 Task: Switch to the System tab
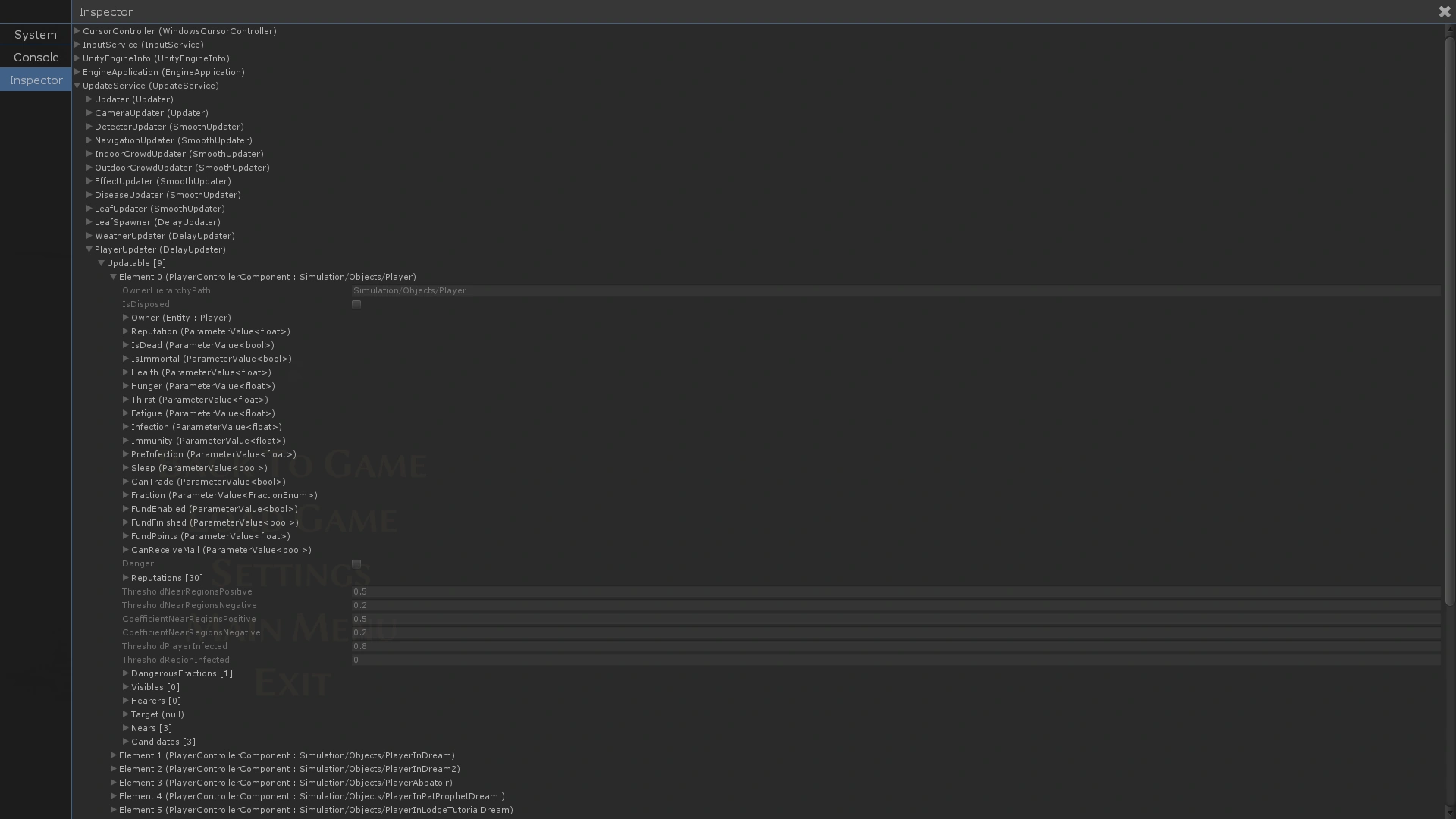pos(36,35)
